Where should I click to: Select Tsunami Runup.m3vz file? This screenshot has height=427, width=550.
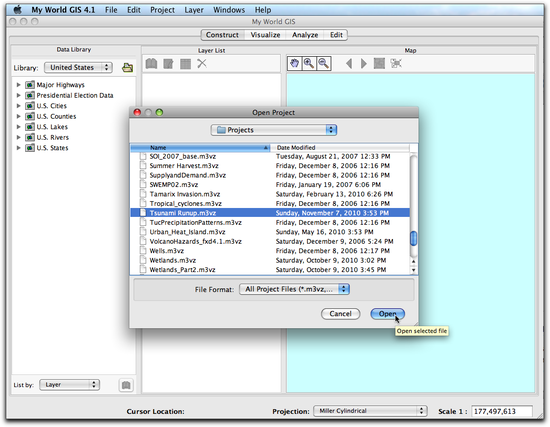pos(270,213)
